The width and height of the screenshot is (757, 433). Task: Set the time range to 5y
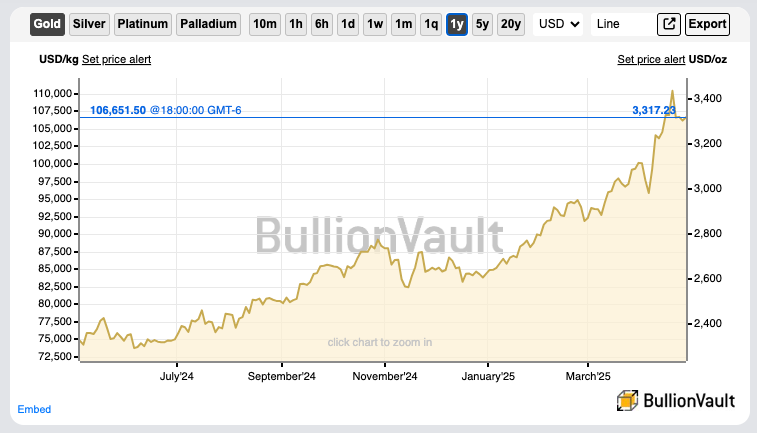pos(482,24)
